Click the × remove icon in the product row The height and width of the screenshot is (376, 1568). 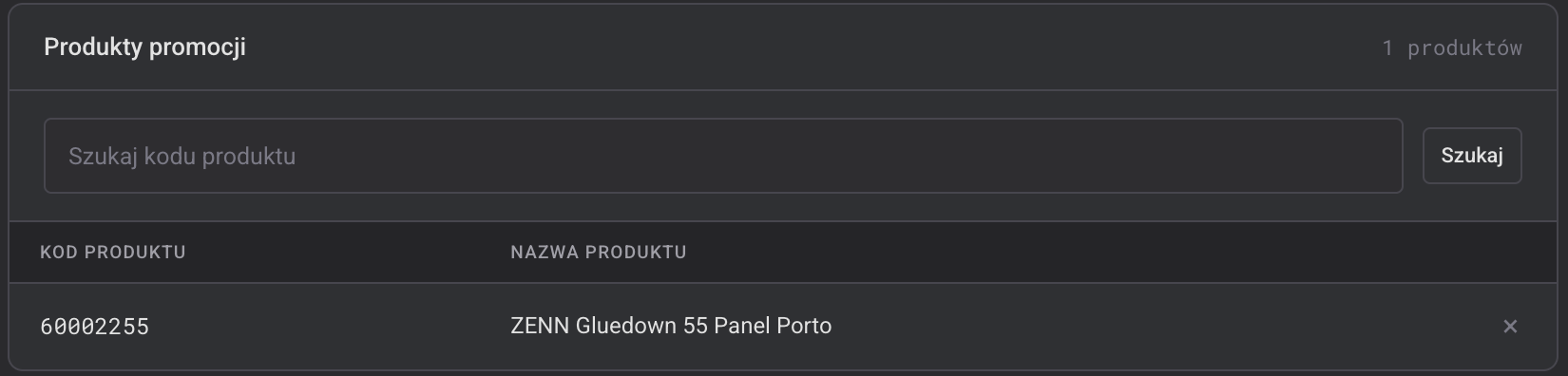[1510, 327]
